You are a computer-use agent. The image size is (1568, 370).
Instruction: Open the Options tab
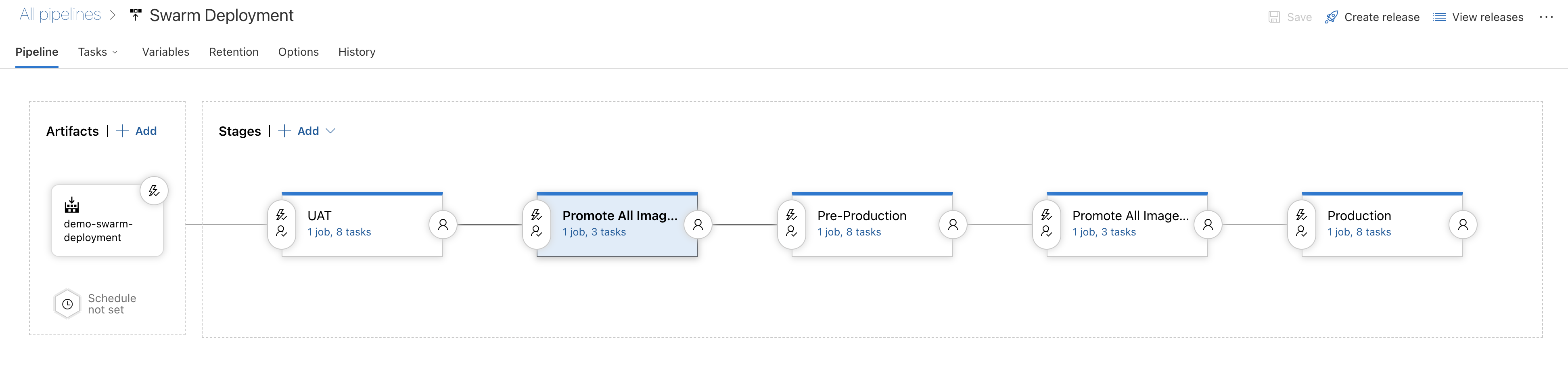298,52
